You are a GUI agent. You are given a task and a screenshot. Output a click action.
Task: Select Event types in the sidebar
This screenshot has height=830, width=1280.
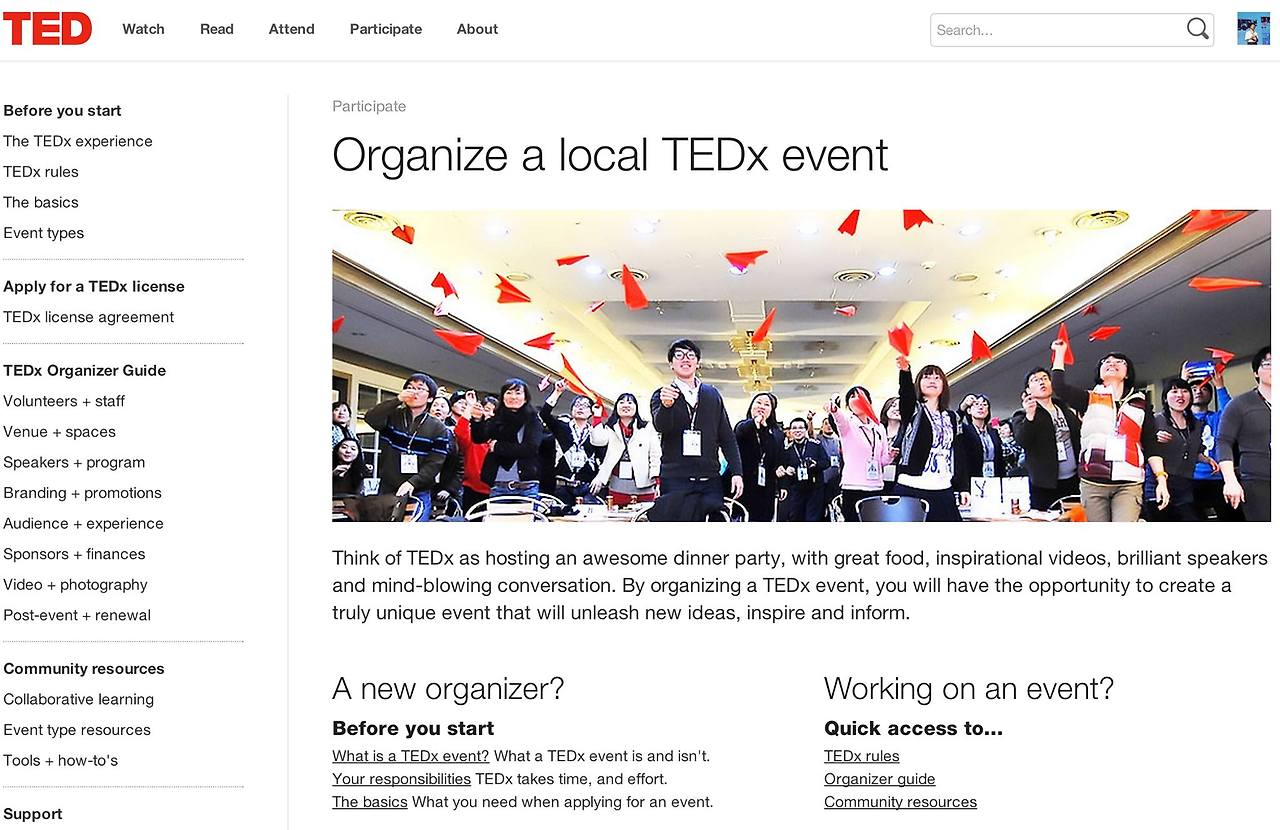(x=44, y=233)
